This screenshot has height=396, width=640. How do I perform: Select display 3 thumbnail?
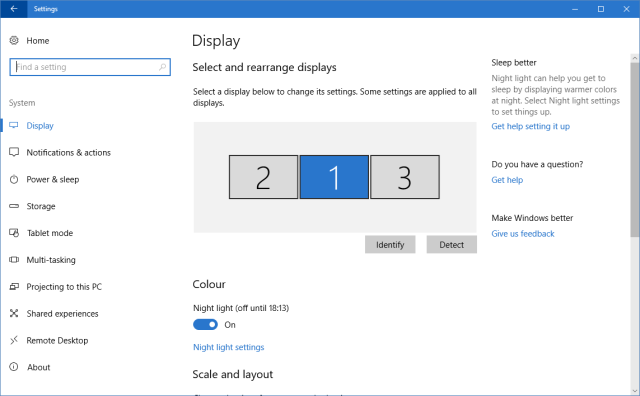click(x=405, y=177)
